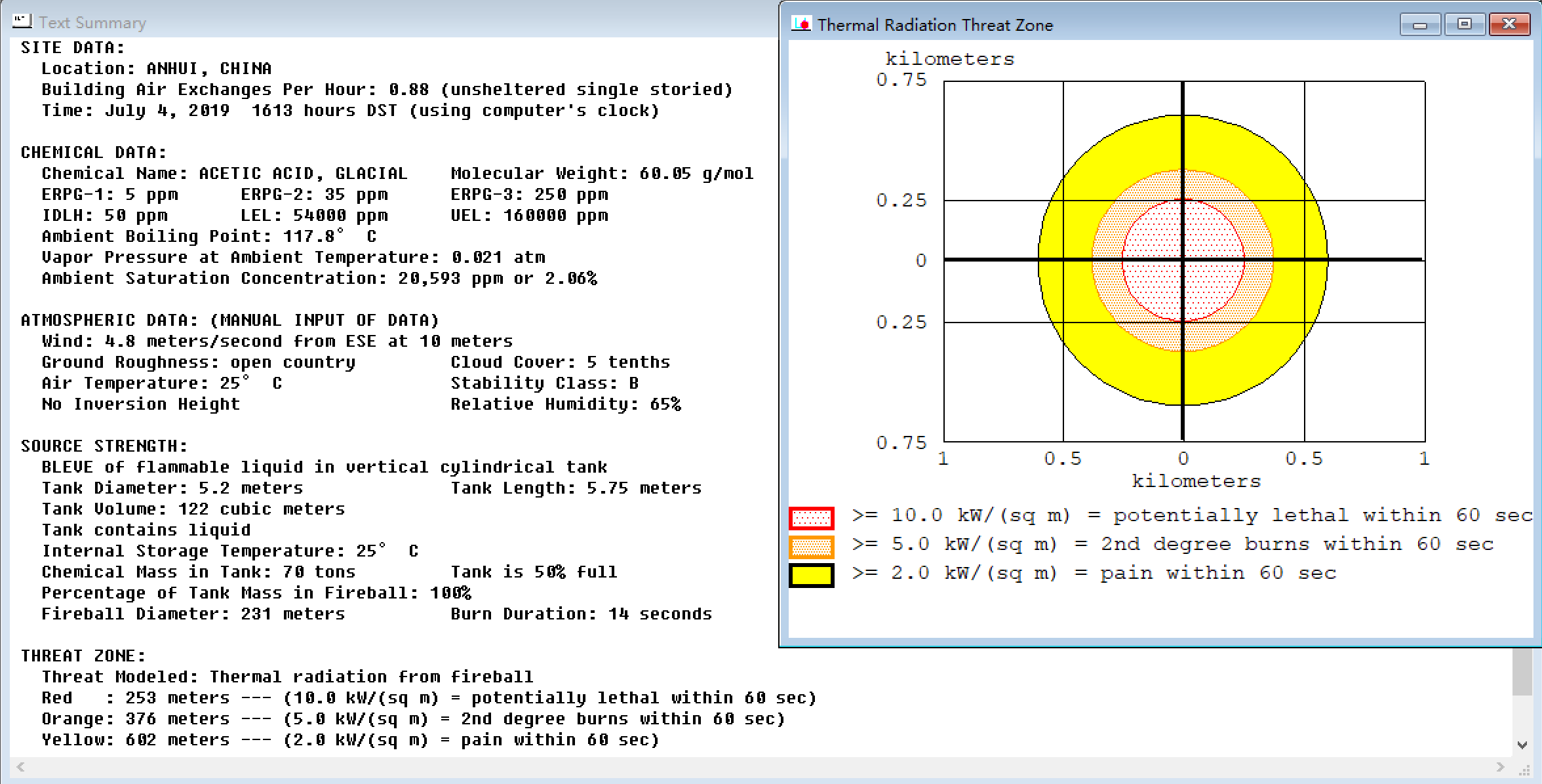This screenshot has width=1542, height=784.
Task: Click the Chemical Name ACETIC ACID text line
Action: click(224, 174)
